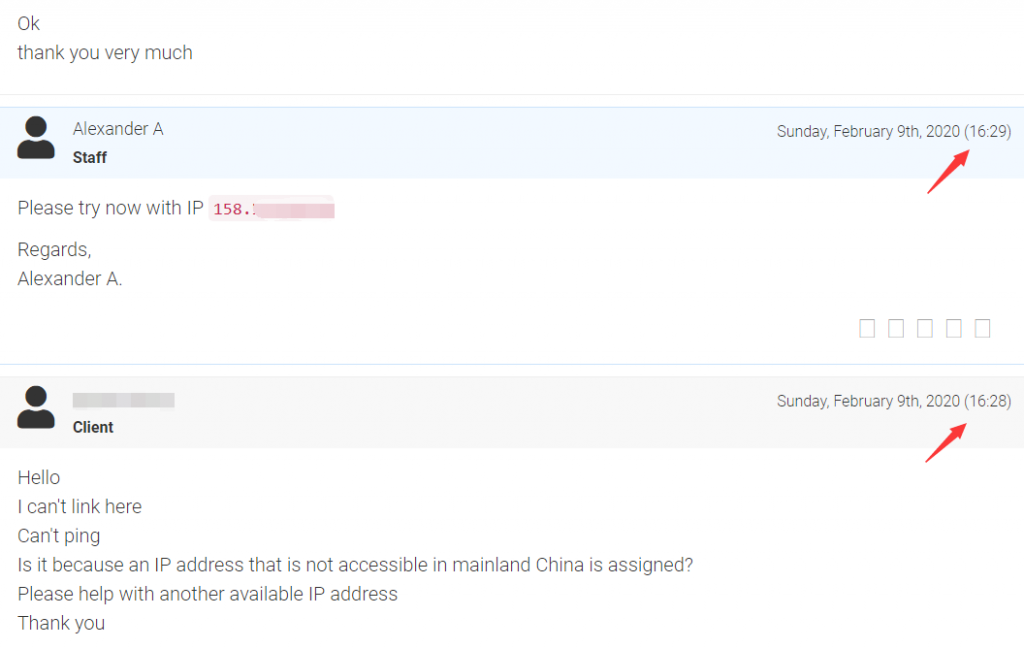
Task: Click the Client role label
Action: point(93,428)
